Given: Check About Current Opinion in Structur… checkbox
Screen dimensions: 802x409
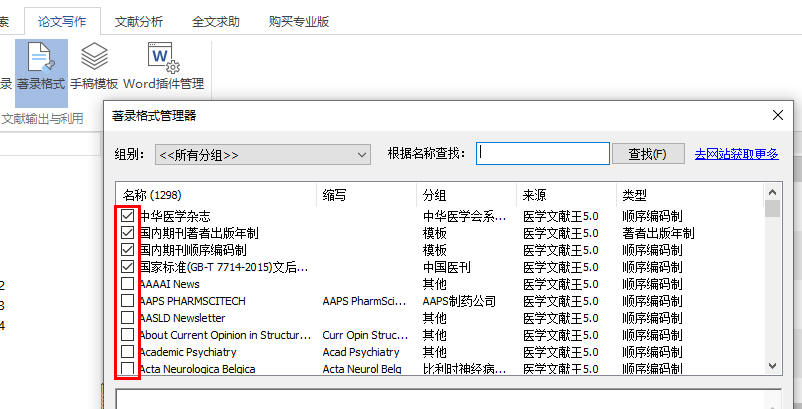Looking at the screenshot, I should (127, 334).
